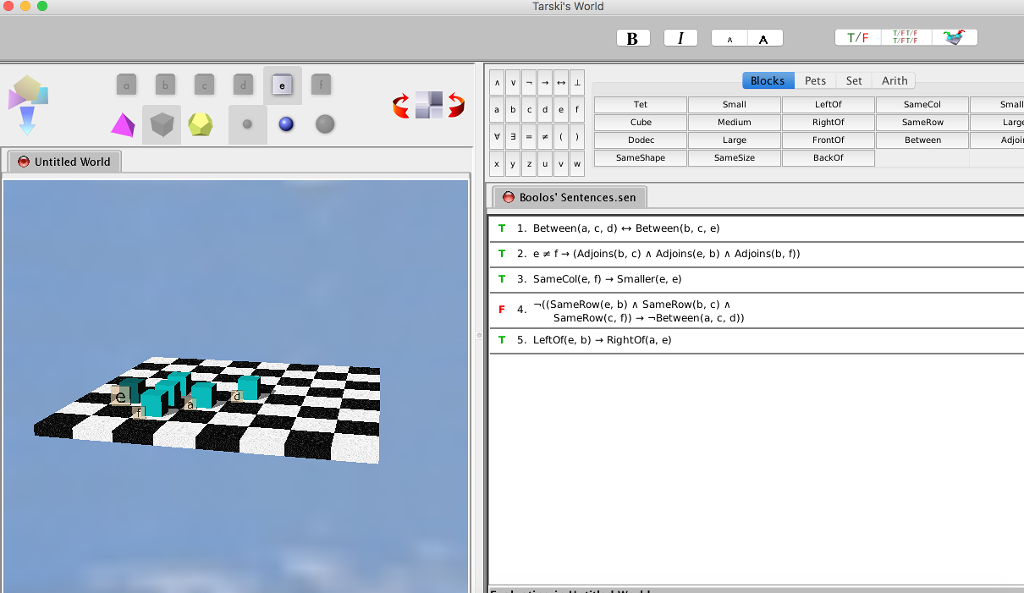Click the new block shapes-with-arrow icon
The image size is (1024, 593).
tap(27, 104)
